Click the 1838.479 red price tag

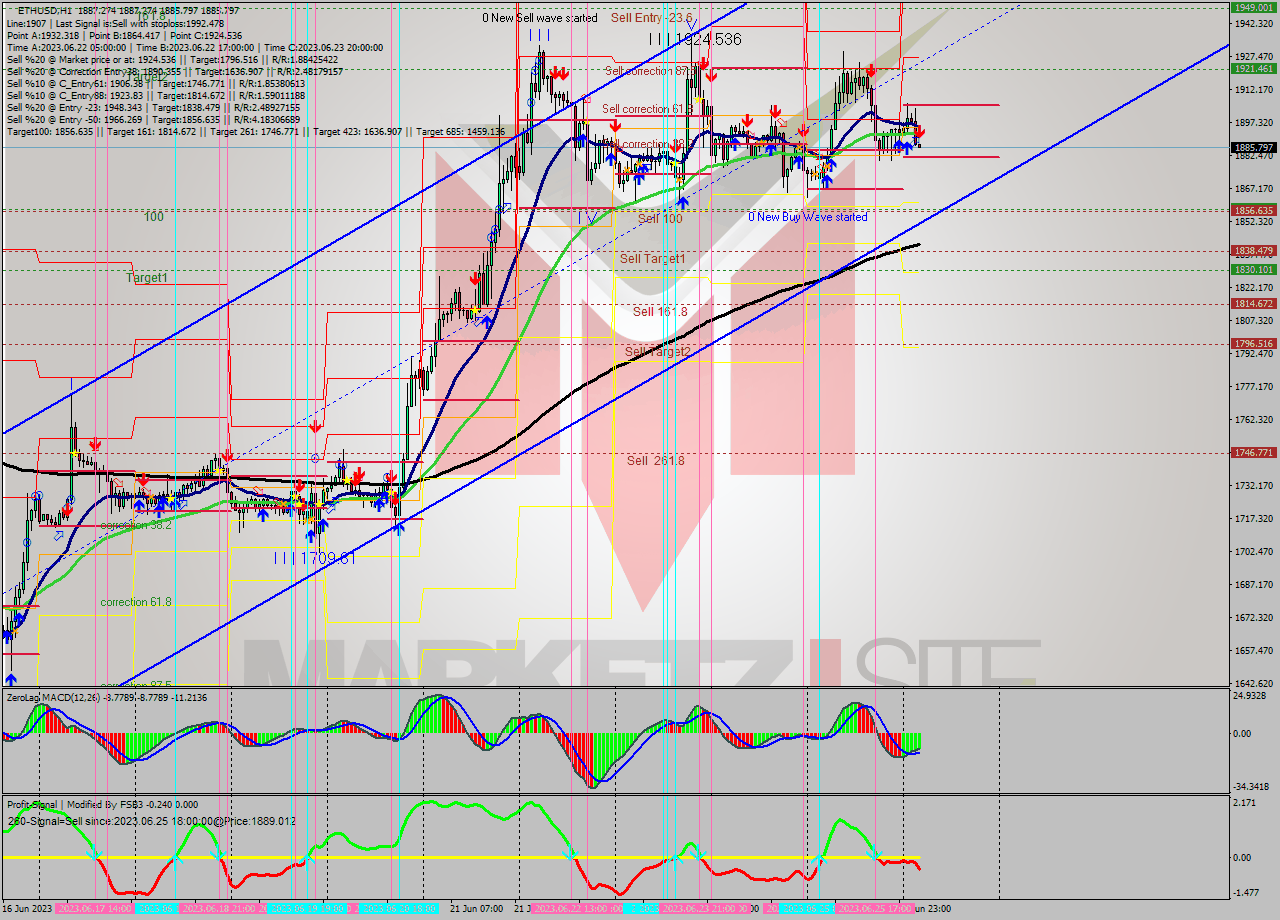click(x=1253, y=250)
